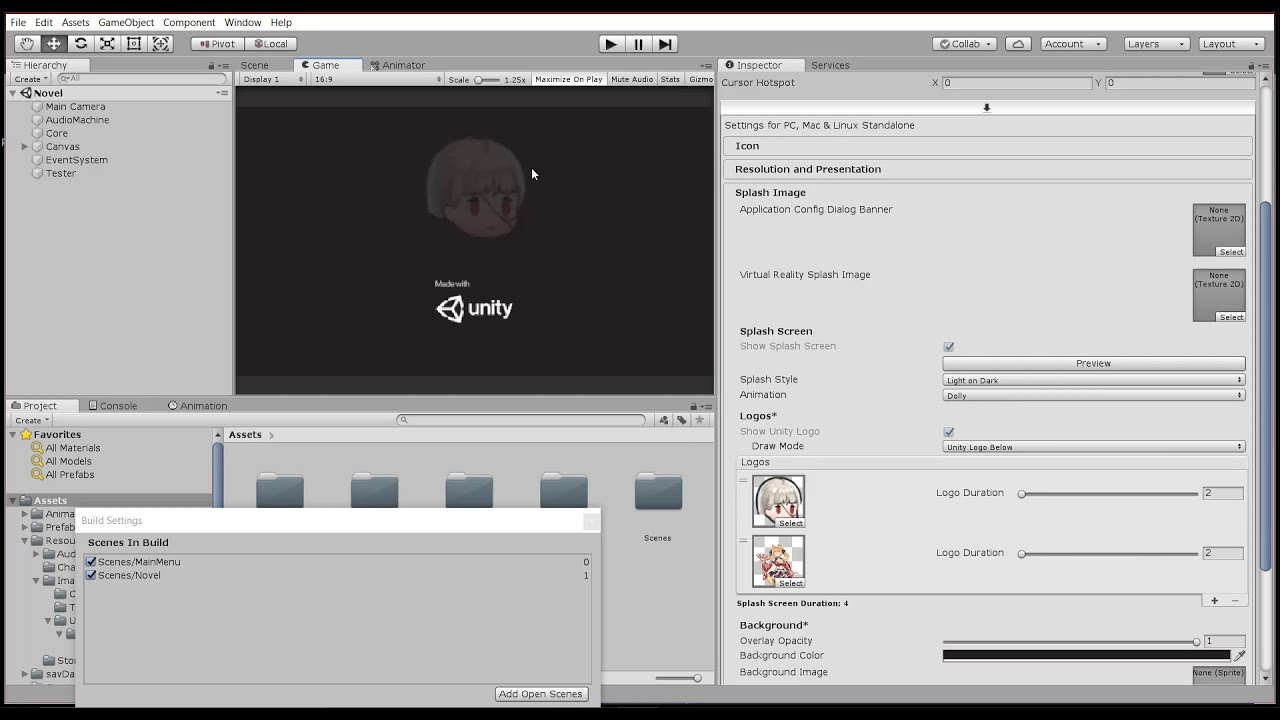Open the Window menu
The width and height of the screenshot is (1280, 720).
[x=243, y=22]
